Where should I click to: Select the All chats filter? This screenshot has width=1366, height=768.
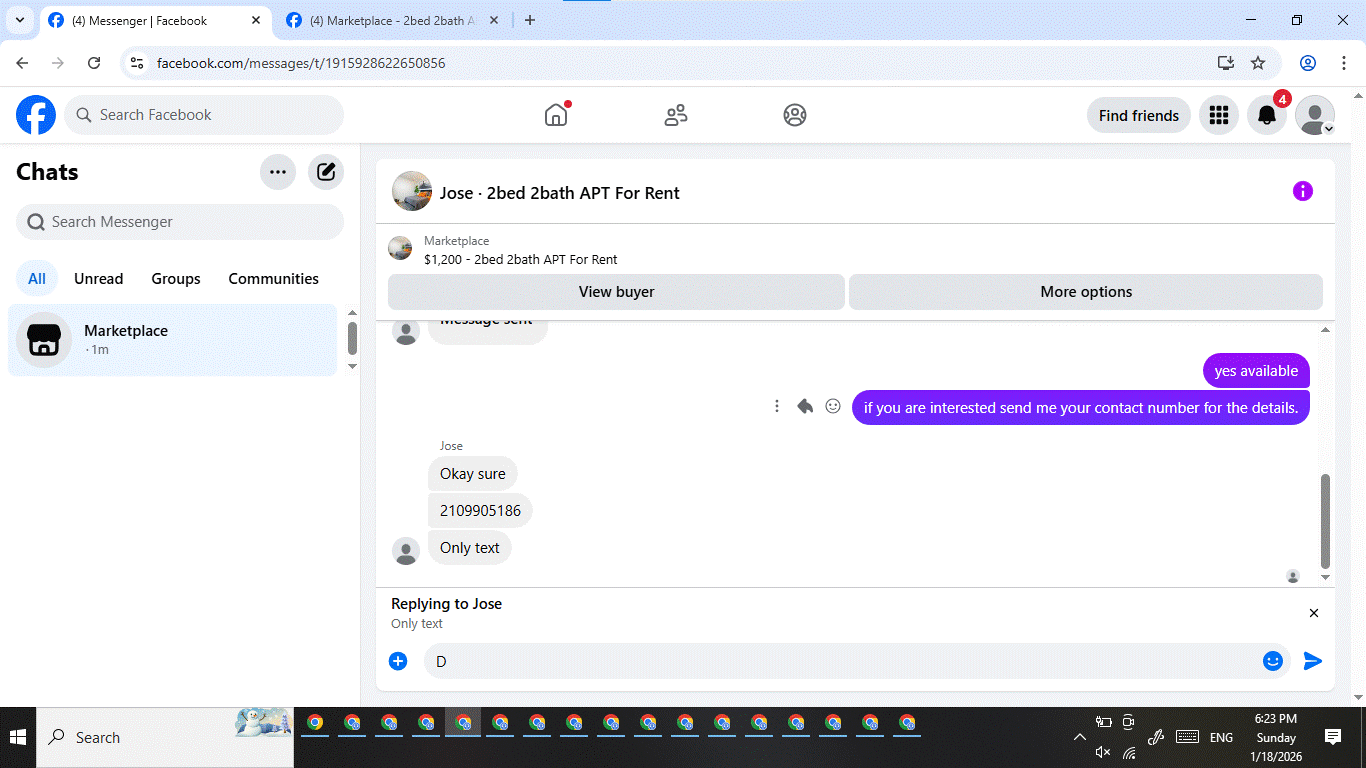[37, 278]
